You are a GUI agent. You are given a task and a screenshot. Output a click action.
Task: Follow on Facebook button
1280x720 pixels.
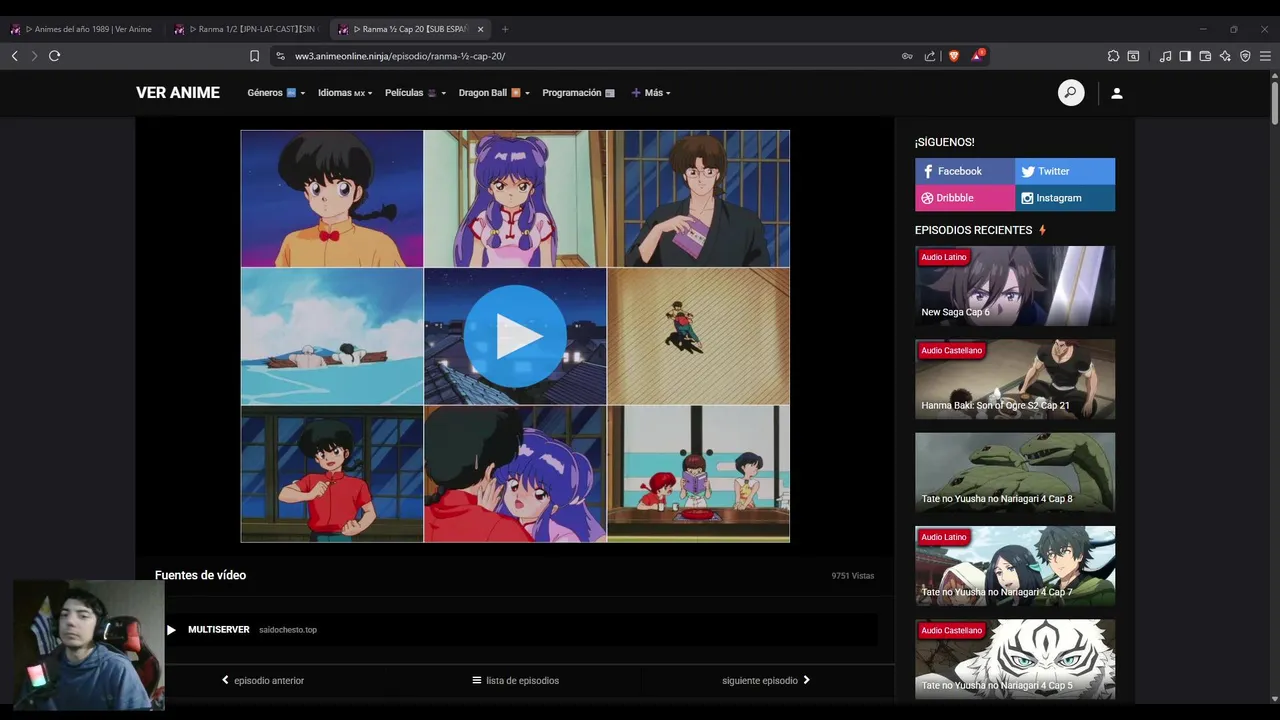(x=965, y=171)
